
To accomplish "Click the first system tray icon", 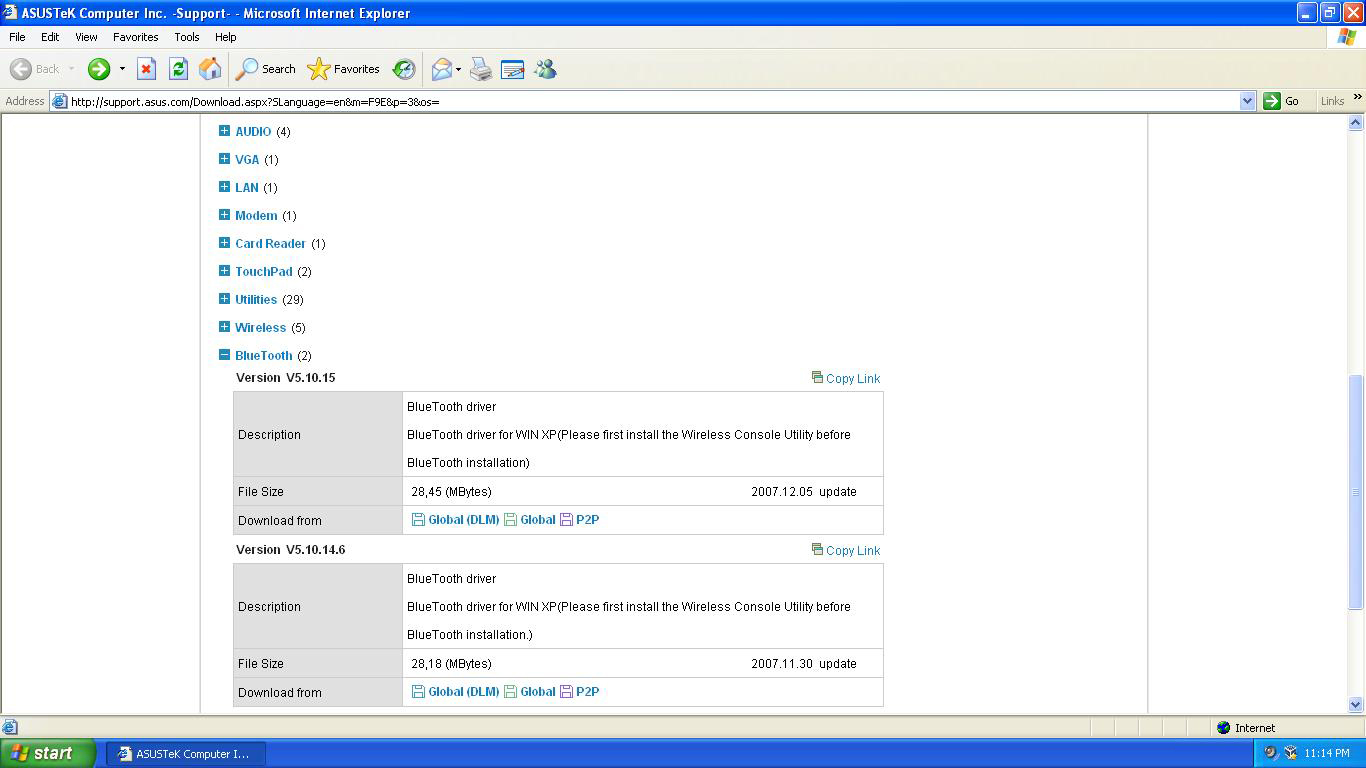I will [x=1270, y=754].
